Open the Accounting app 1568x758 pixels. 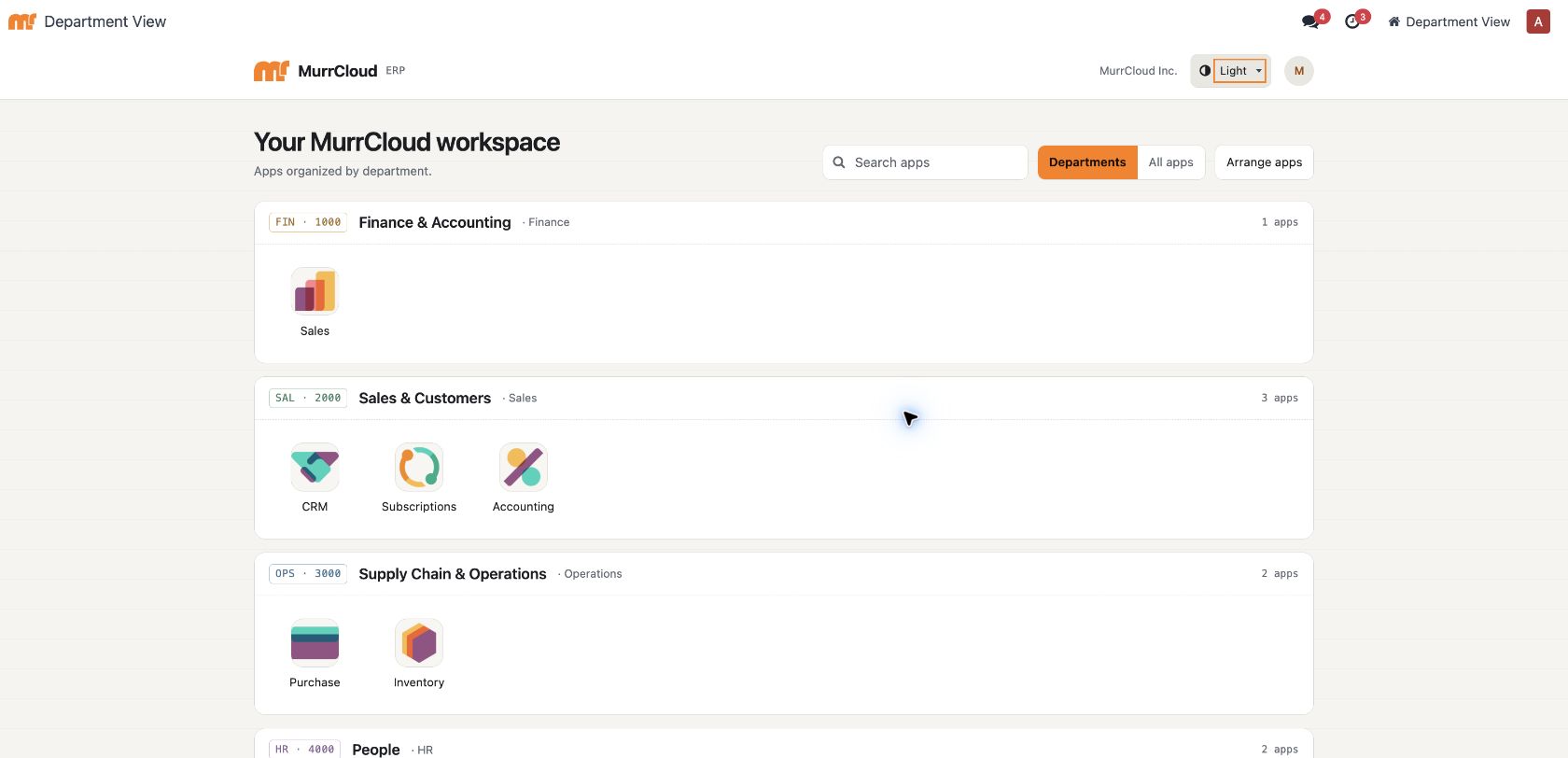coord(524,477)
